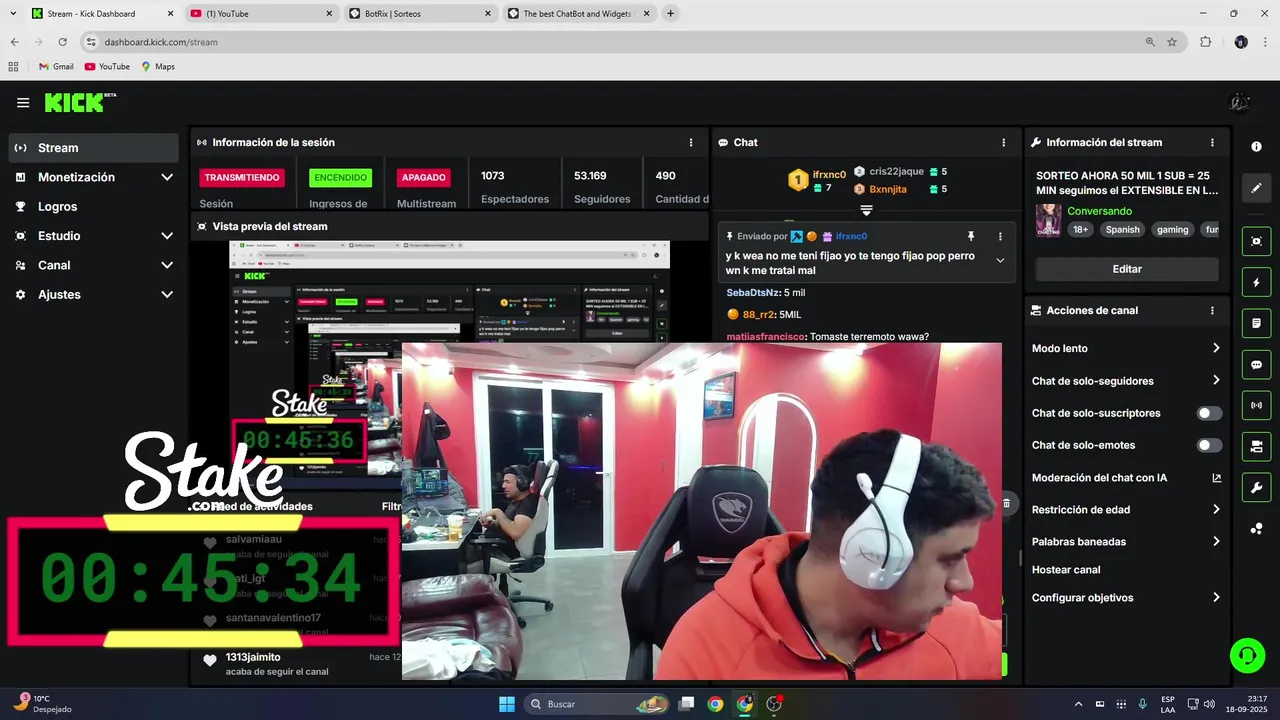Open the Chat panel three-dot menu
Viewport: 1280px width, 720px height.
(1004, 143)
